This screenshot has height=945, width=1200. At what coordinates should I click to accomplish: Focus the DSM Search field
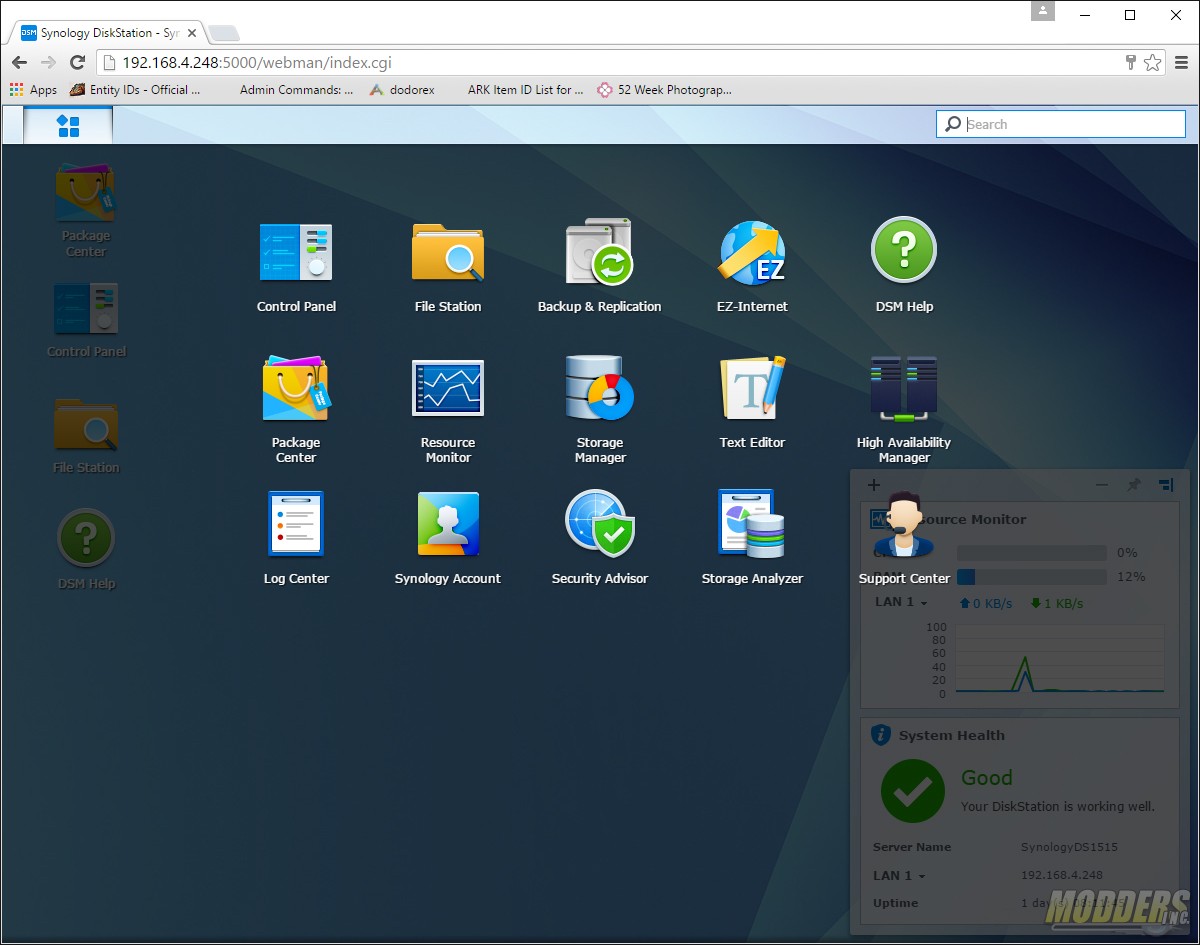[1061, 124]
